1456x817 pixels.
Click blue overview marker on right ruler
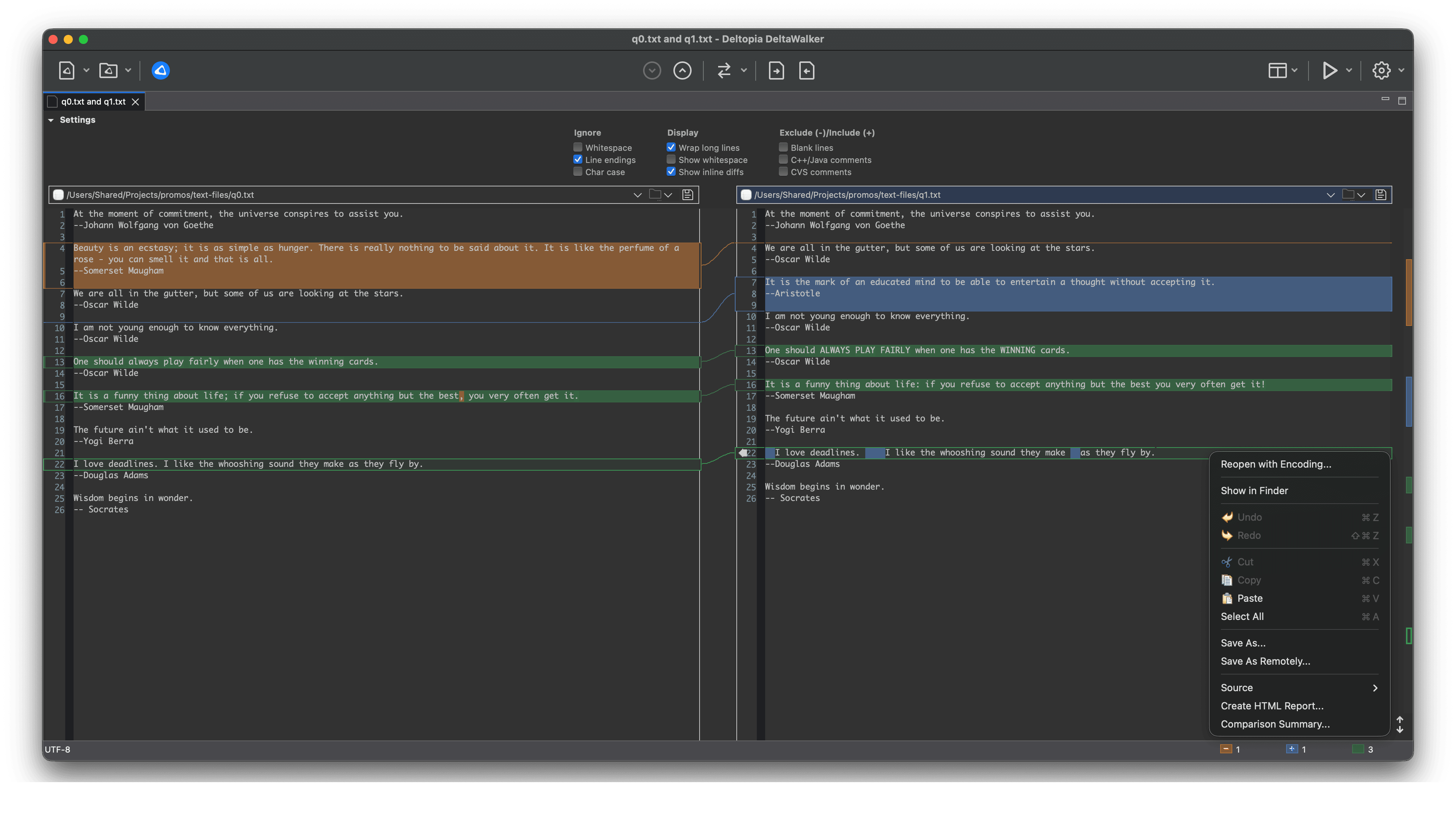[x=1409, y=401]
